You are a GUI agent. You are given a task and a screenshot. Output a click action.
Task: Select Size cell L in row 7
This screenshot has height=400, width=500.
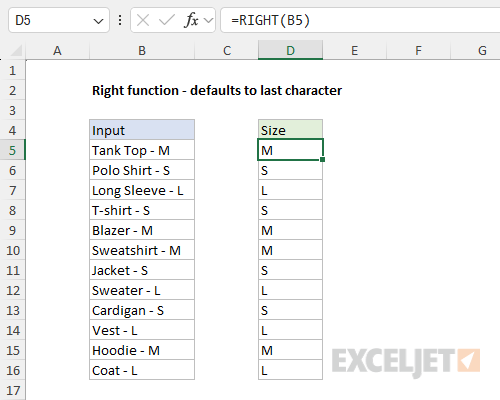coord(290,190)
